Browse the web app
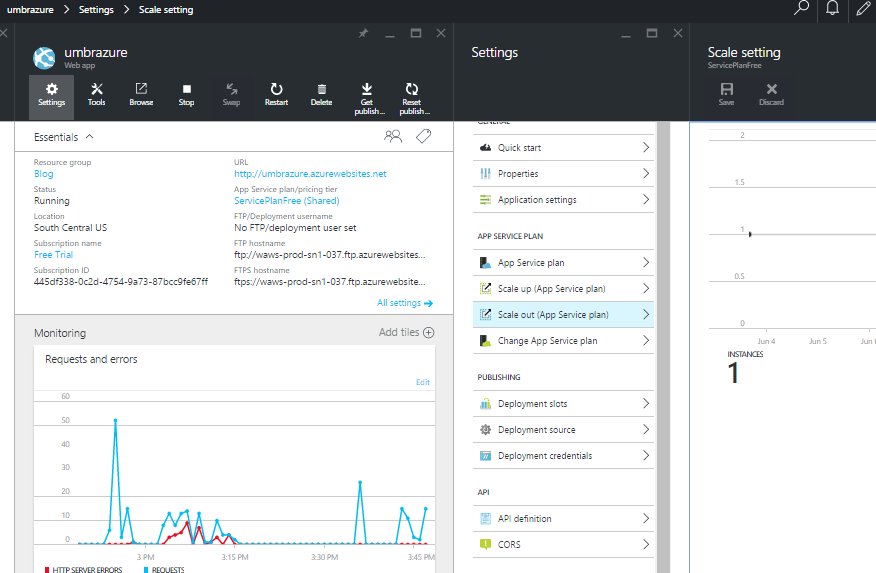Screen dimensions: 876x573 [141, 96]
